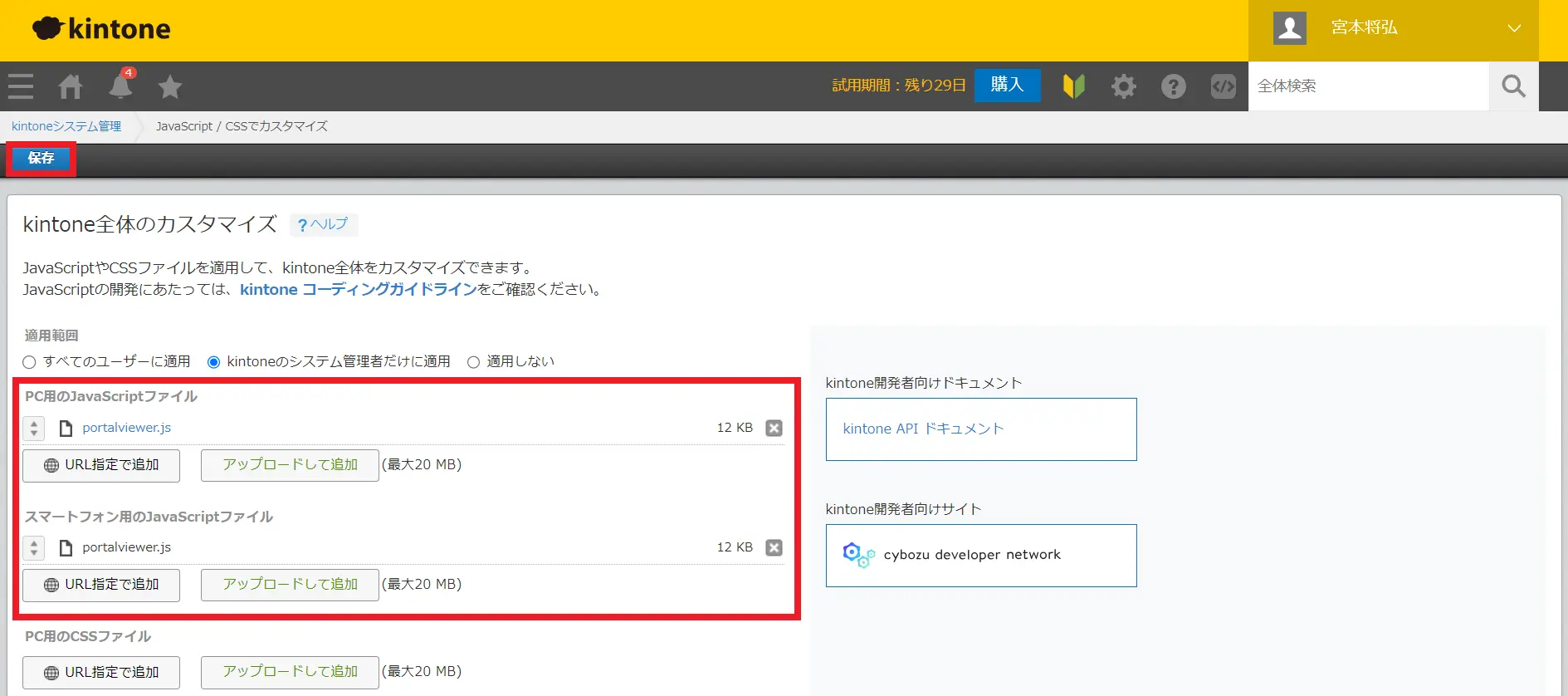Click URL指定で追加 under smartphone JavaScript files
This screenshot has height=696, width=1568.
101,585
